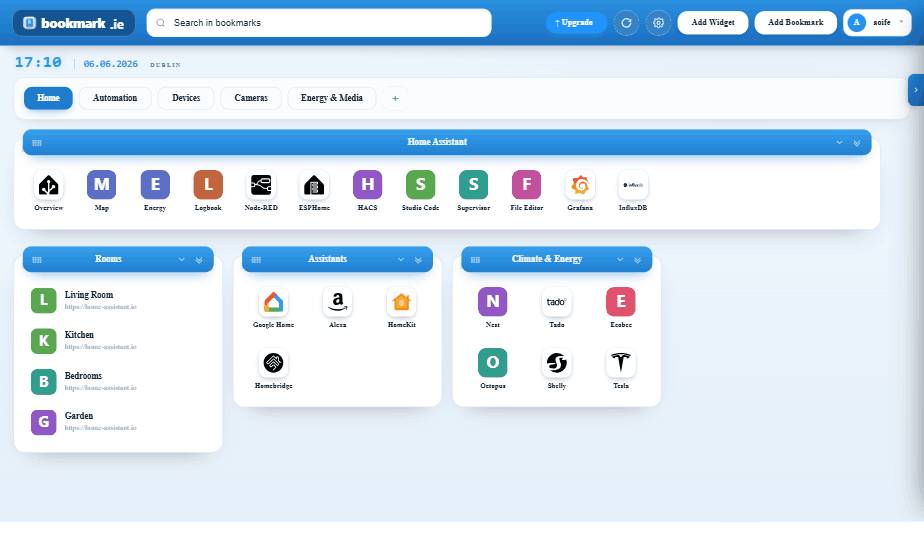Viewport: 924px width, 540px height.
Task: Open the Assistants widget single-chevron menu
Action: 401,259
